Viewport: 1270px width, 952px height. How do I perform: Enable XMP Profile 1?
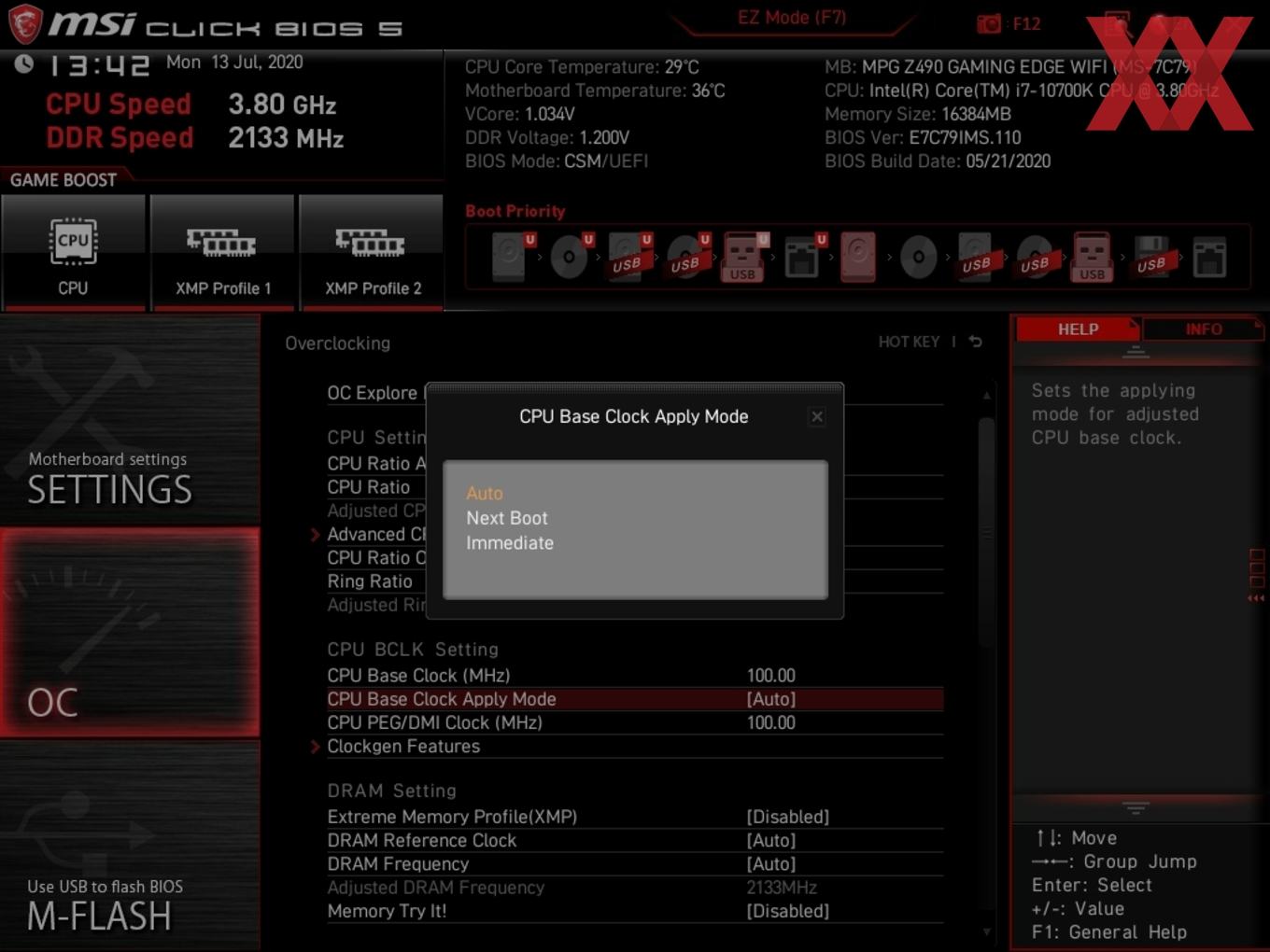(222, 252)
